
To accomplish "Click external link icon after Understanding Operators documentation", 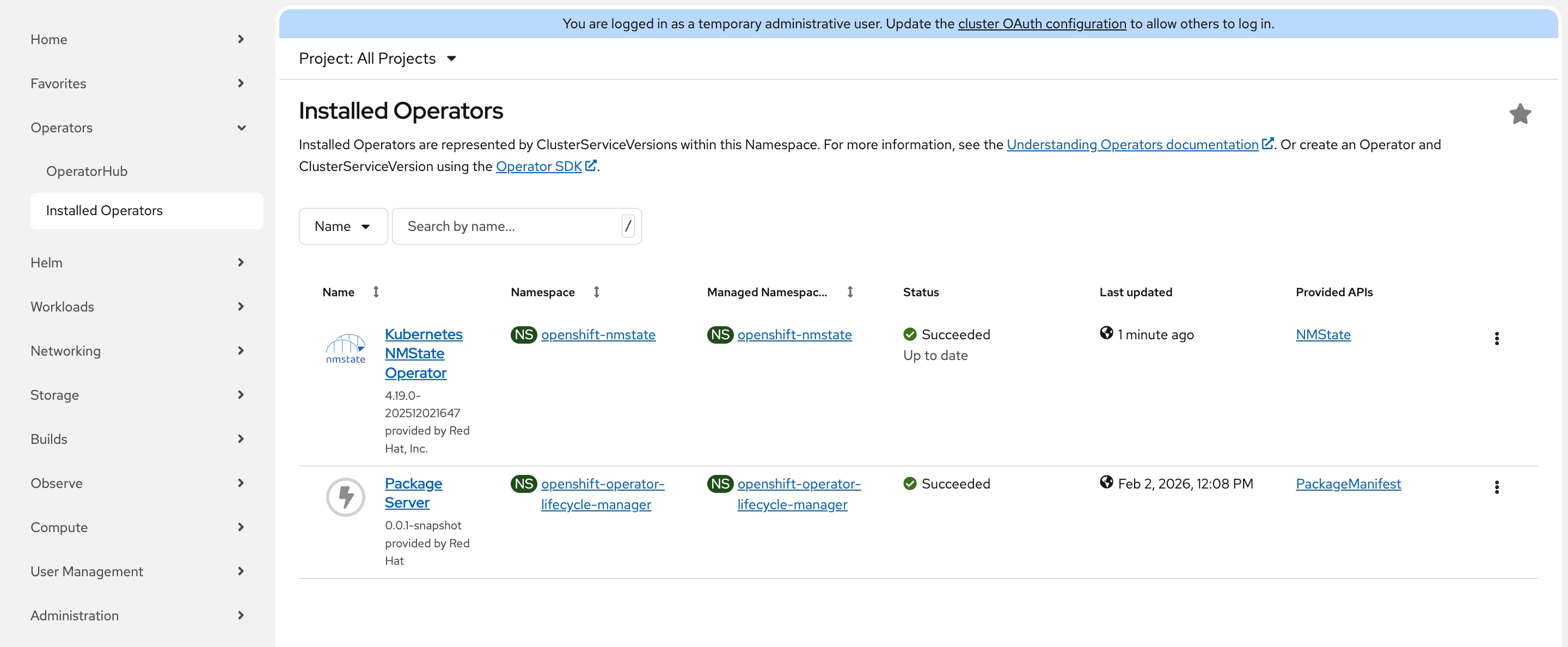I will [1267, 144].
